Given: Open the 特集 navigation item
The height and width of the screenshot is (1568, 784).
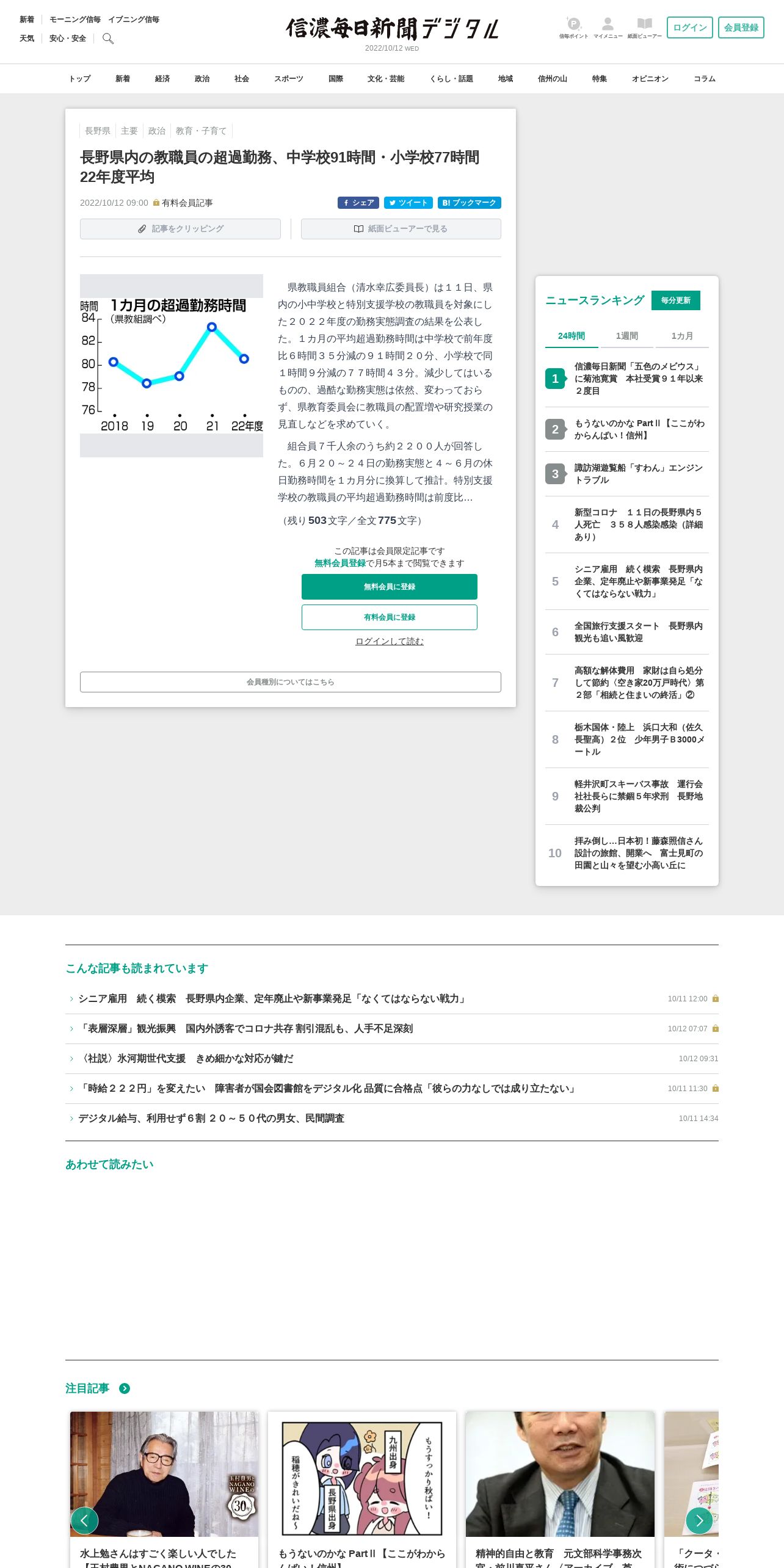Looking at the screenshot, I should 600,79.
